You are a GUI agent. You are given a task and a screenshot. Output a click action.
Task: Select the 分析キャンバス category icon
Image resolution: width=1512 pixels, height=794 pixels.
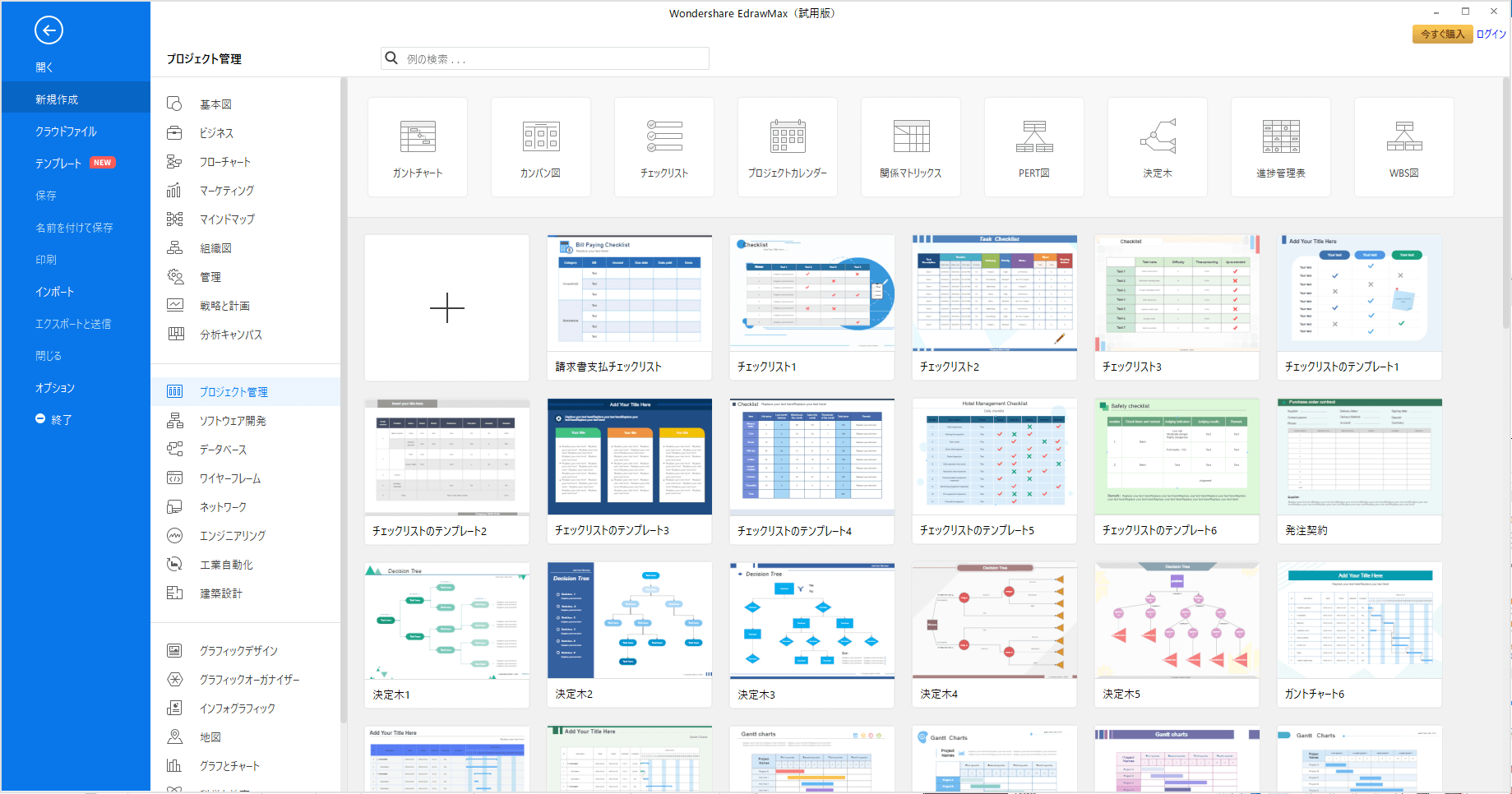click(x=174, y=334)
